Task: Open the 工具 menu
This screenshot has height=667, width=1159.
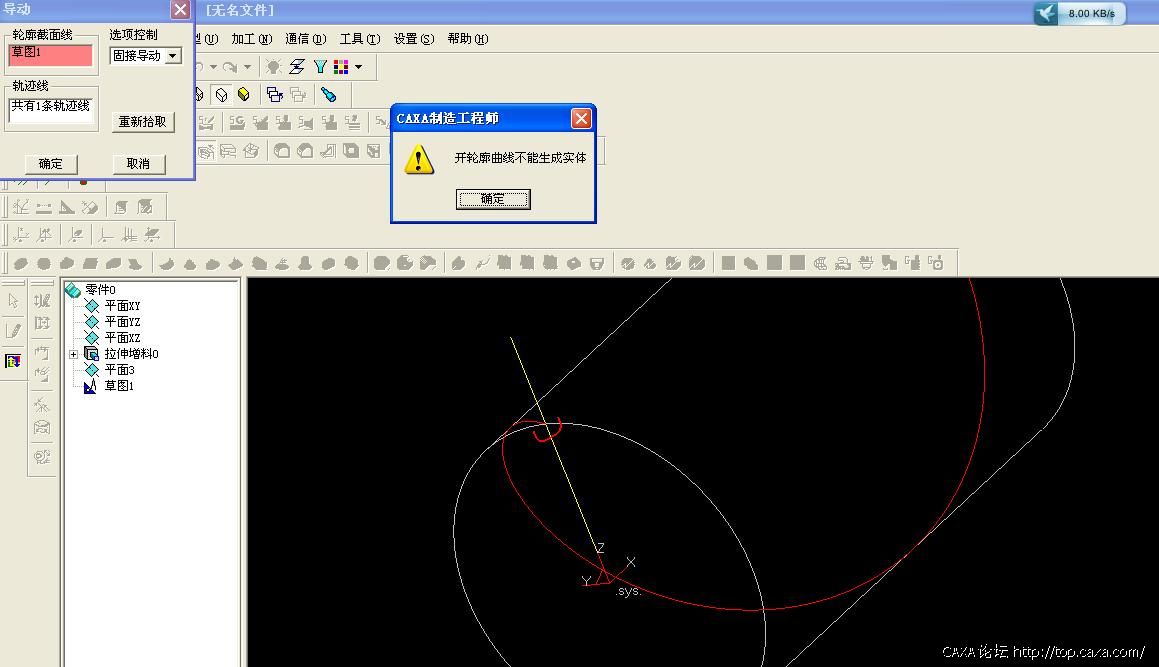Action: point(359,39)
